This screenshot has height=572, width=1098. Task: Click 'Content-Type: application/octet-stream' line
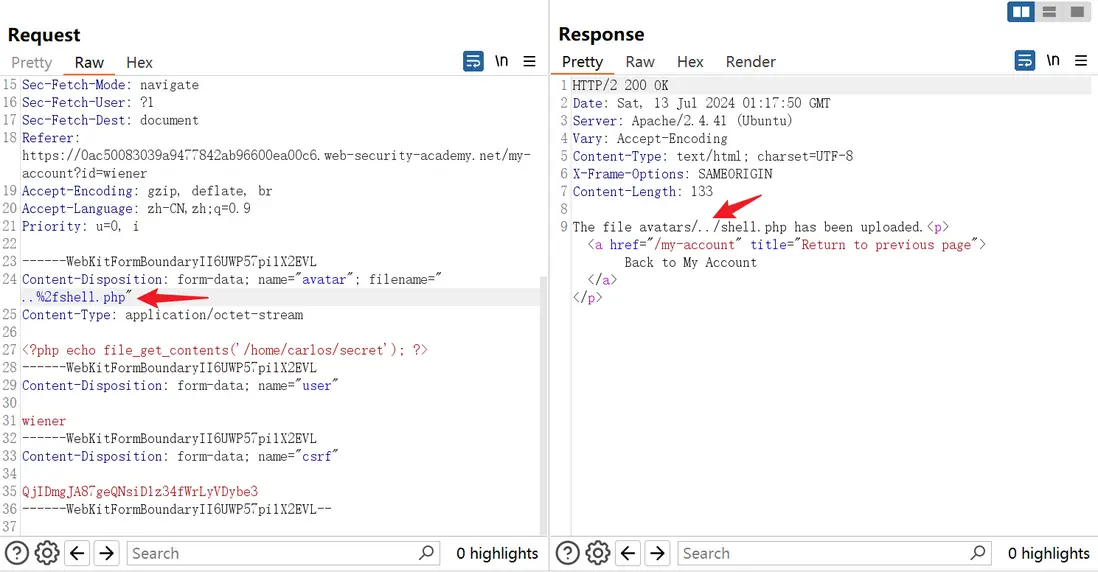coord(162,315)
